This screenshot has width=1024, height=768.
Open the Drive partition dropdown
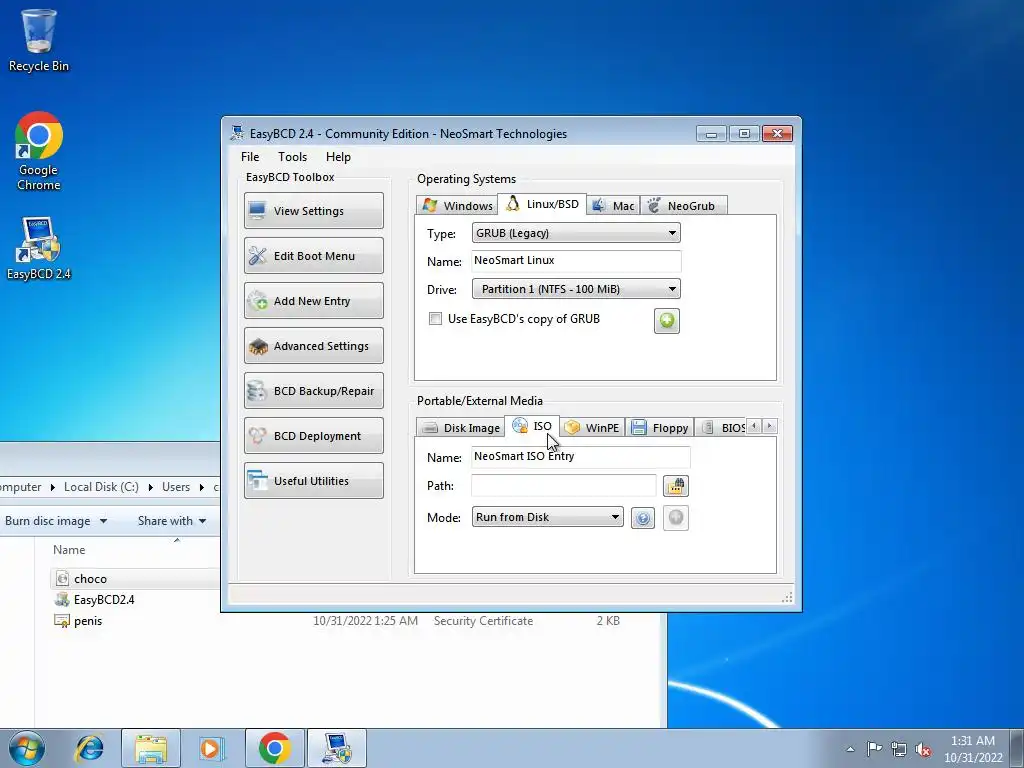click(x=576, y=289)
